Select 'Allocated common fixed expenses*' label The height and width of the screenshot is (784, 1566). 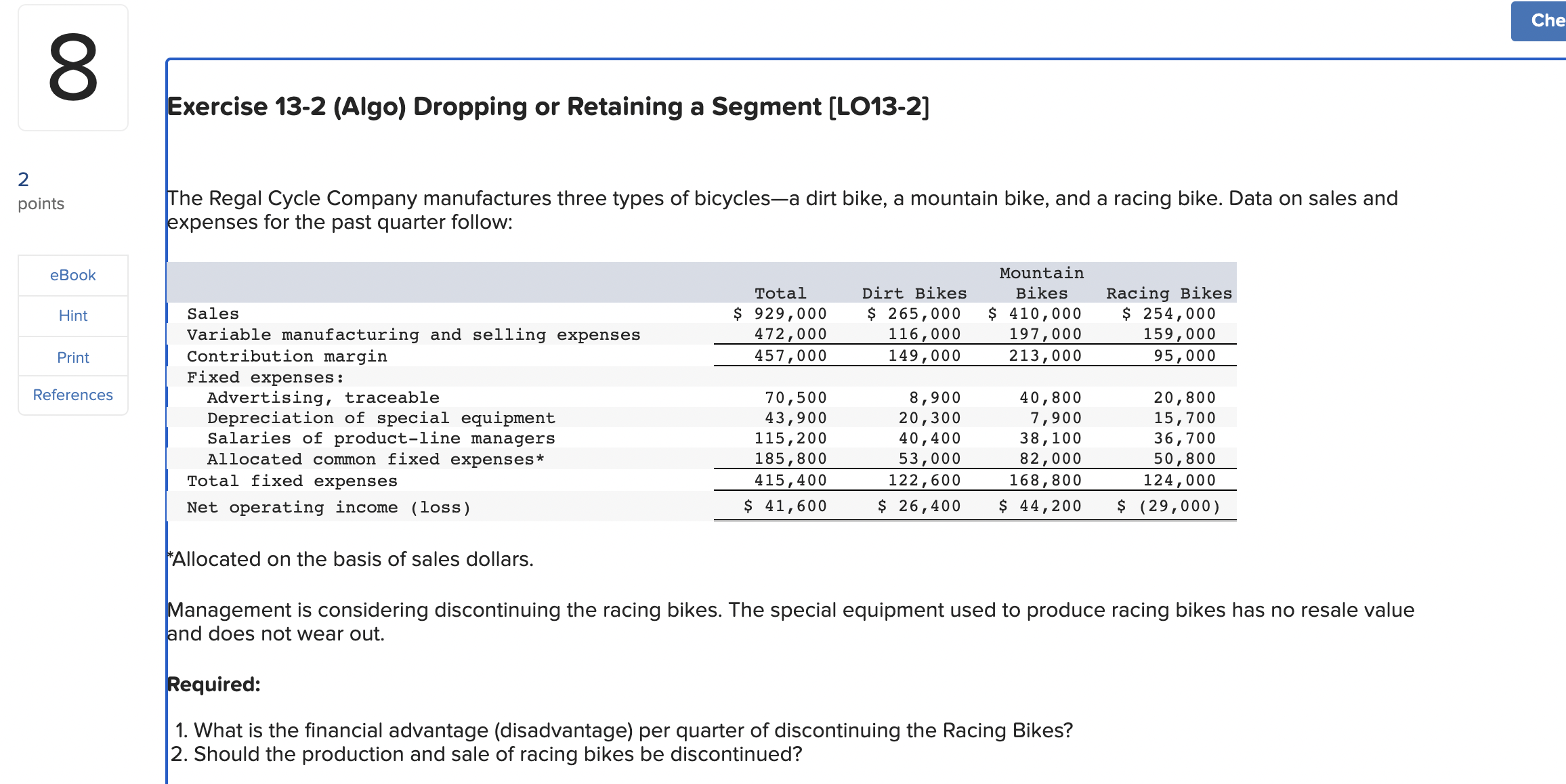click(376, 459)
